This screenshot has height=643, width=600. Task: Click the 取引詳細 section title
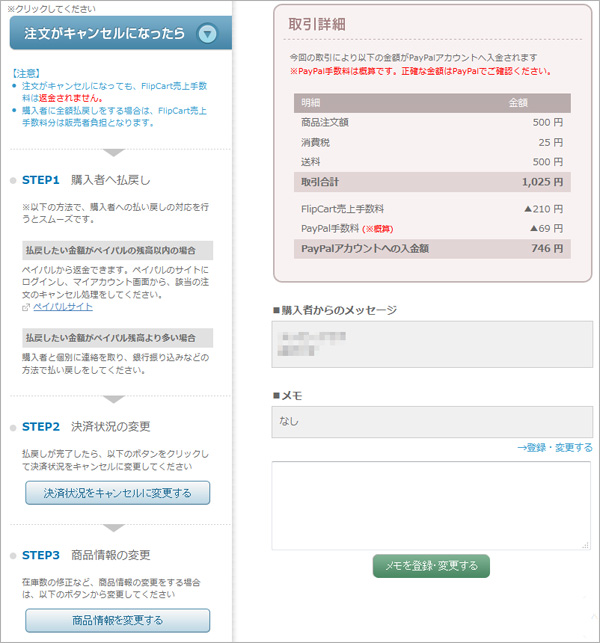(x=318, y=23)
